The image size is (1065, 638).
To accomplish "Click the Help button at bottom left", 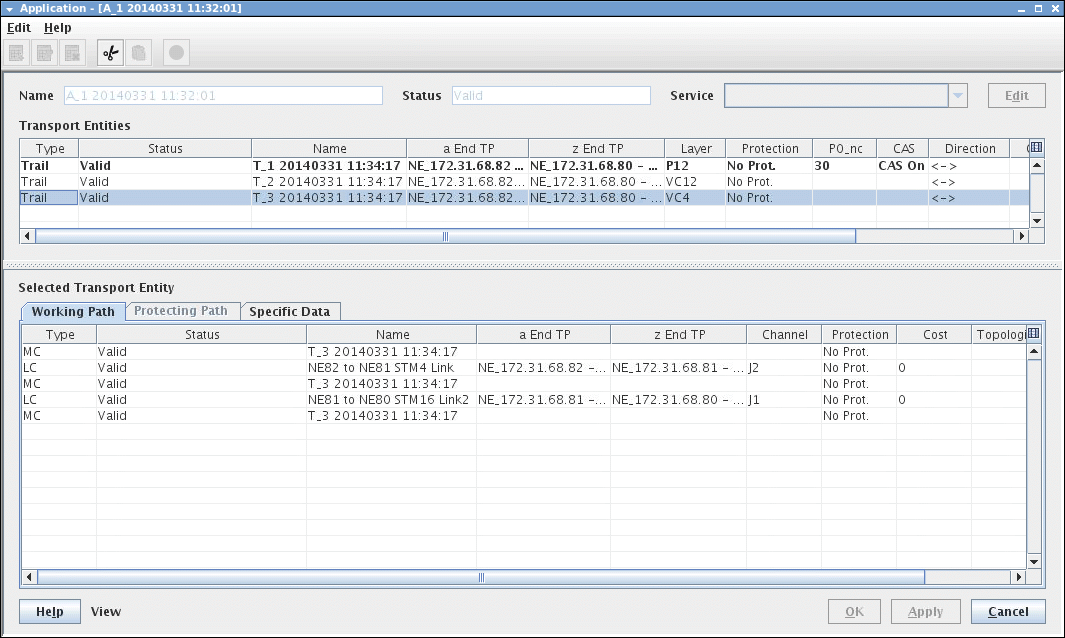I will (49, 612).
